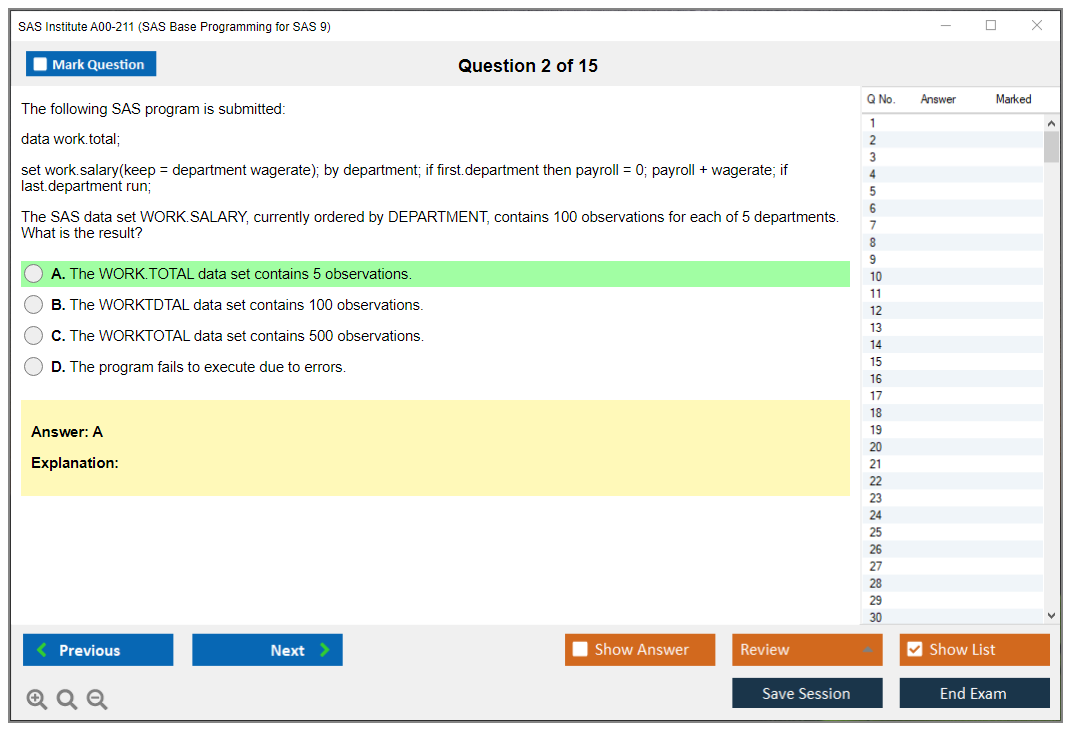This screenshot has width=1075, height=735.
Task: Click the End Exam button
Action: pos(974,693)
